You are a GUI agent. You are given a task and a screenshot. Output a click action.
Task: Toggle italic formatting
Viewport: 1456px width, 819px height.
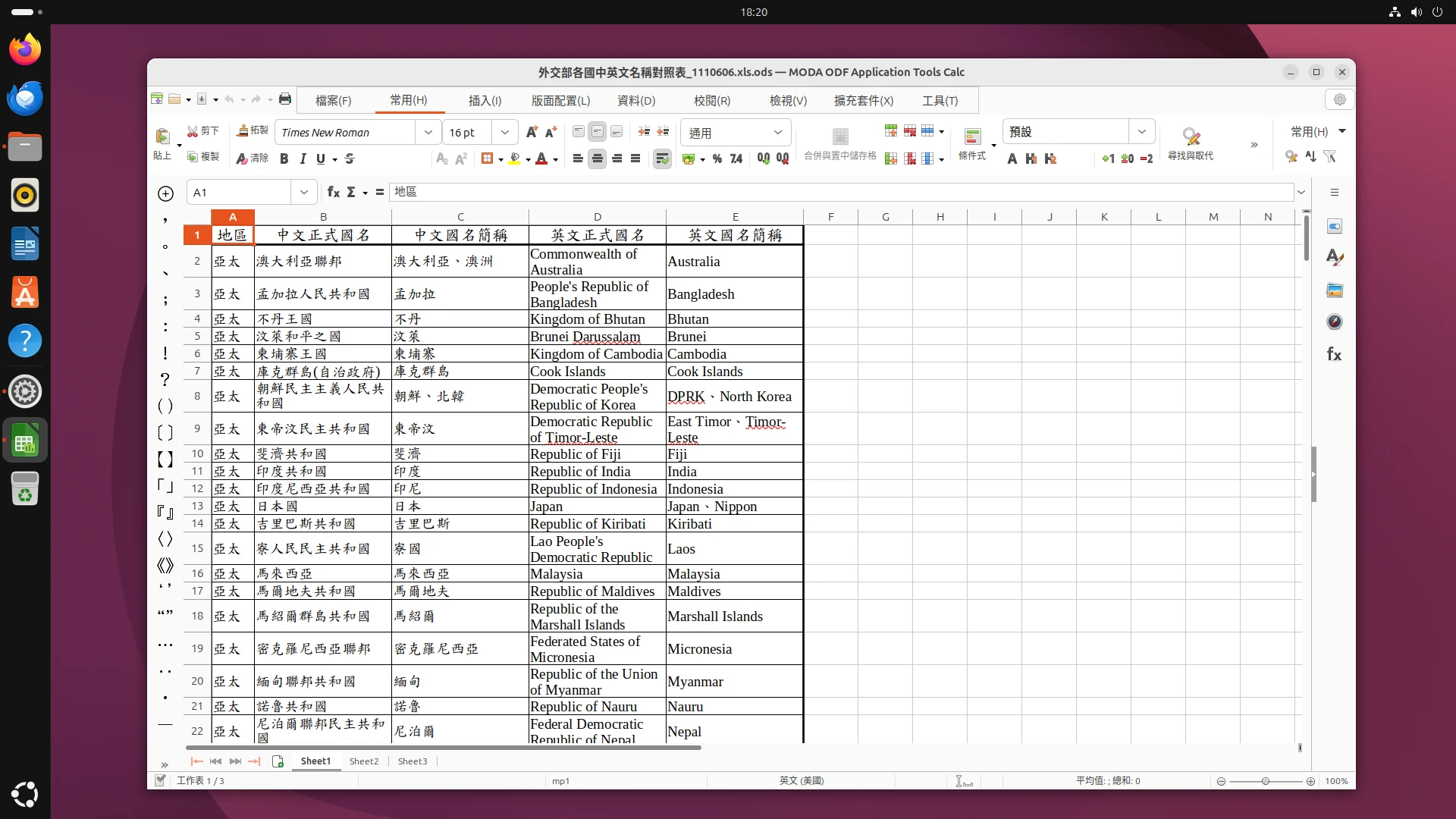303,158
